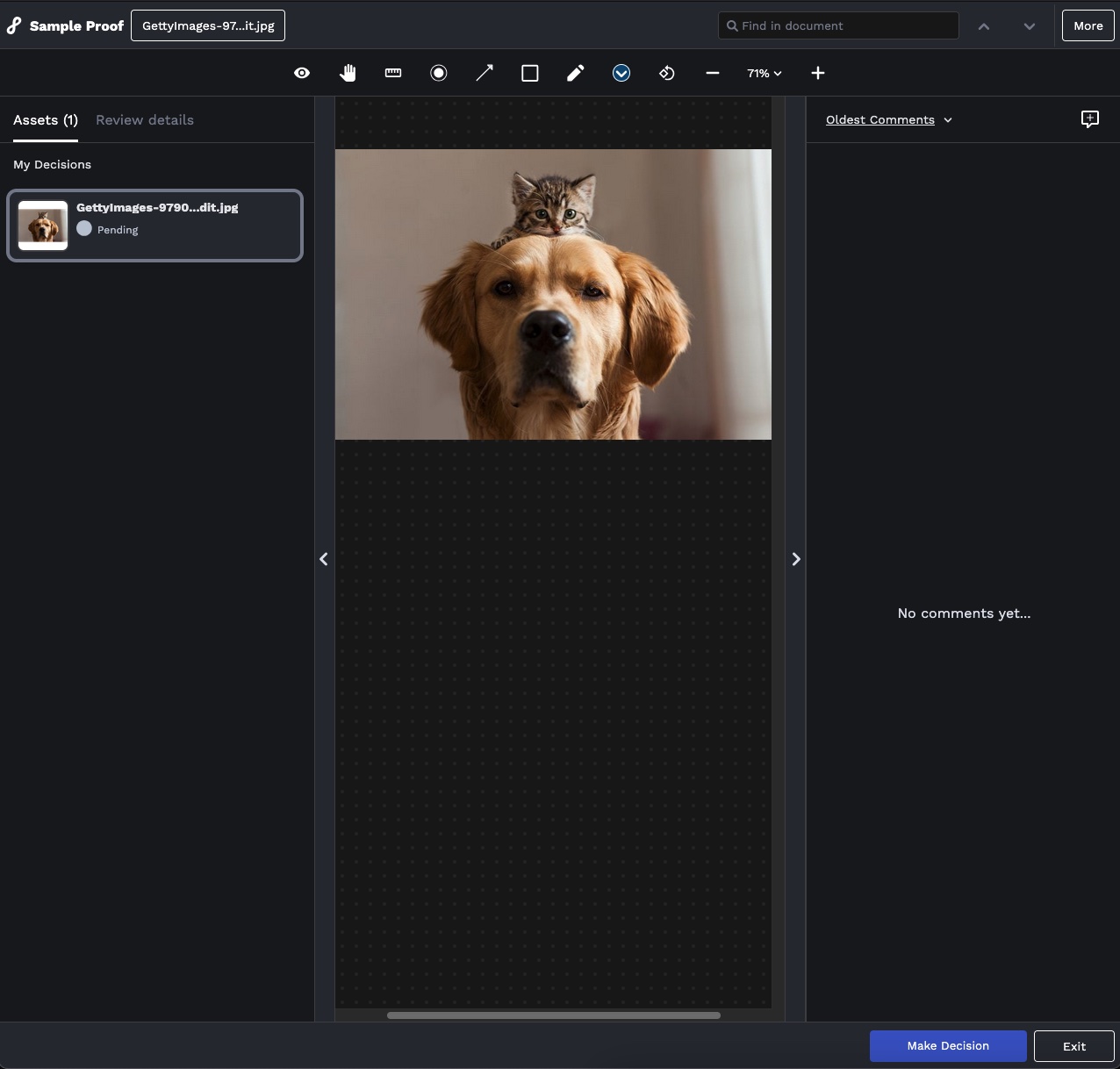Click the Exit button
The height and width of the screenshot is (1069, 1120).
pos(1073,1046)
